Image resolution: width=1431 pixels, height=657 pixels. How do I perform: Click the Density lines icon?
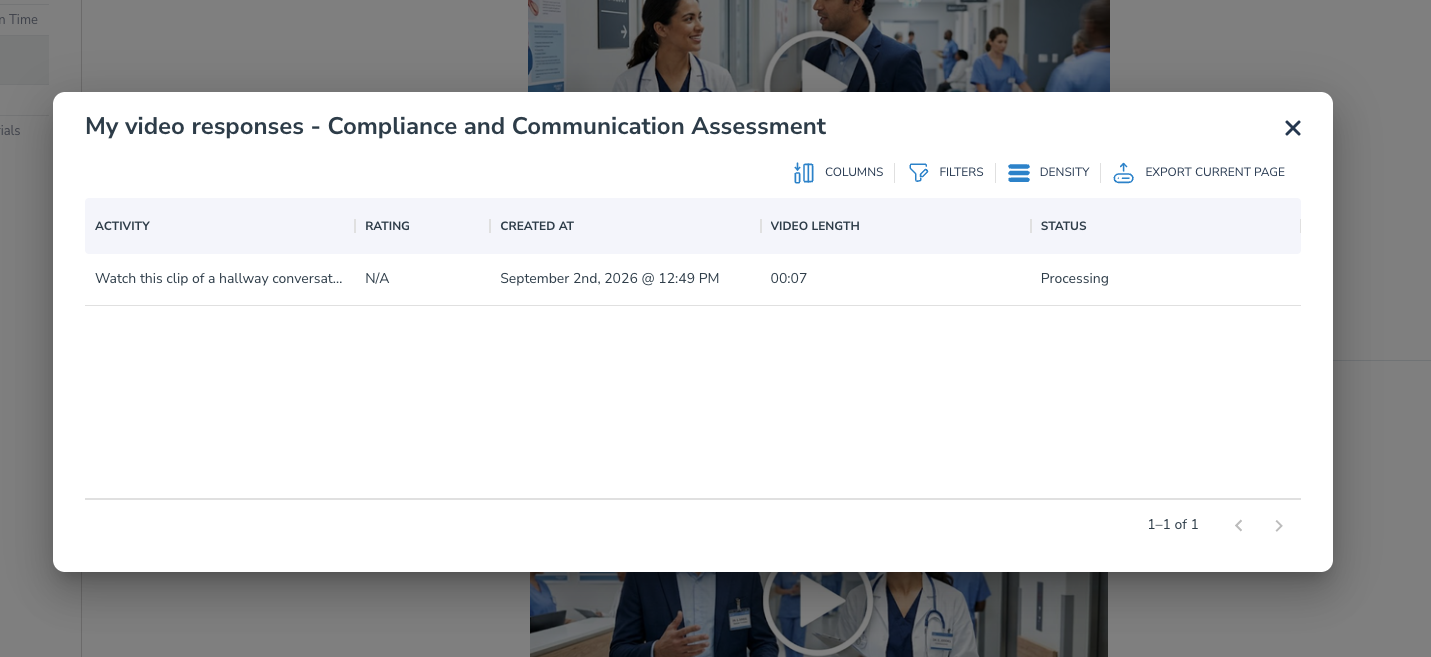(x=1019, y=173)
